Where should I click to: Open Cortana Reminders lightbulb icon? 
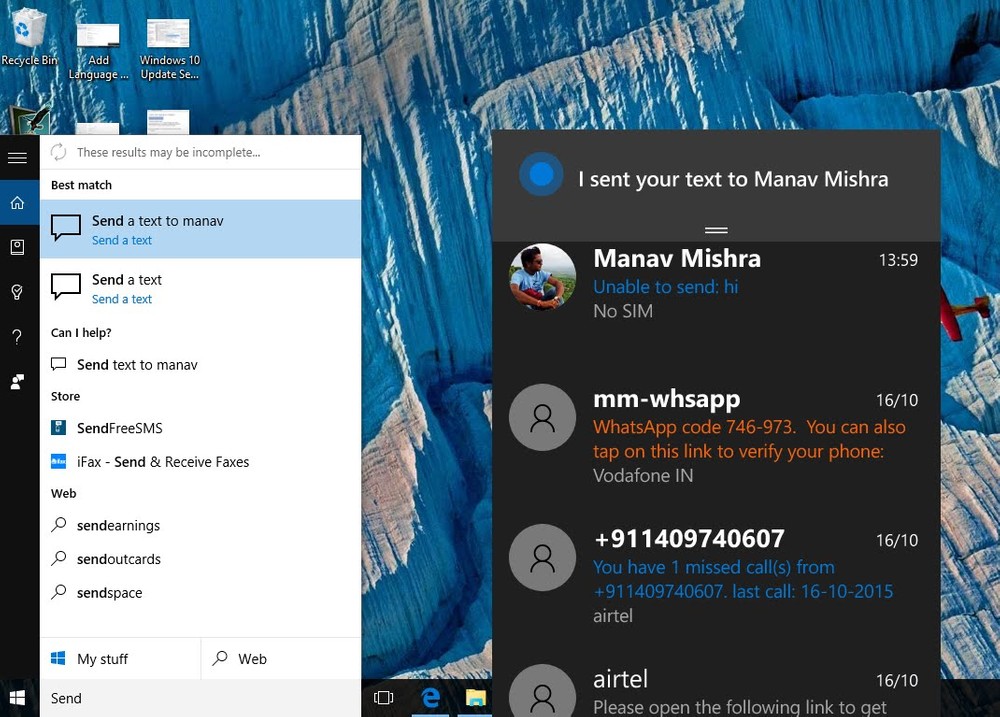pos(17,292)
